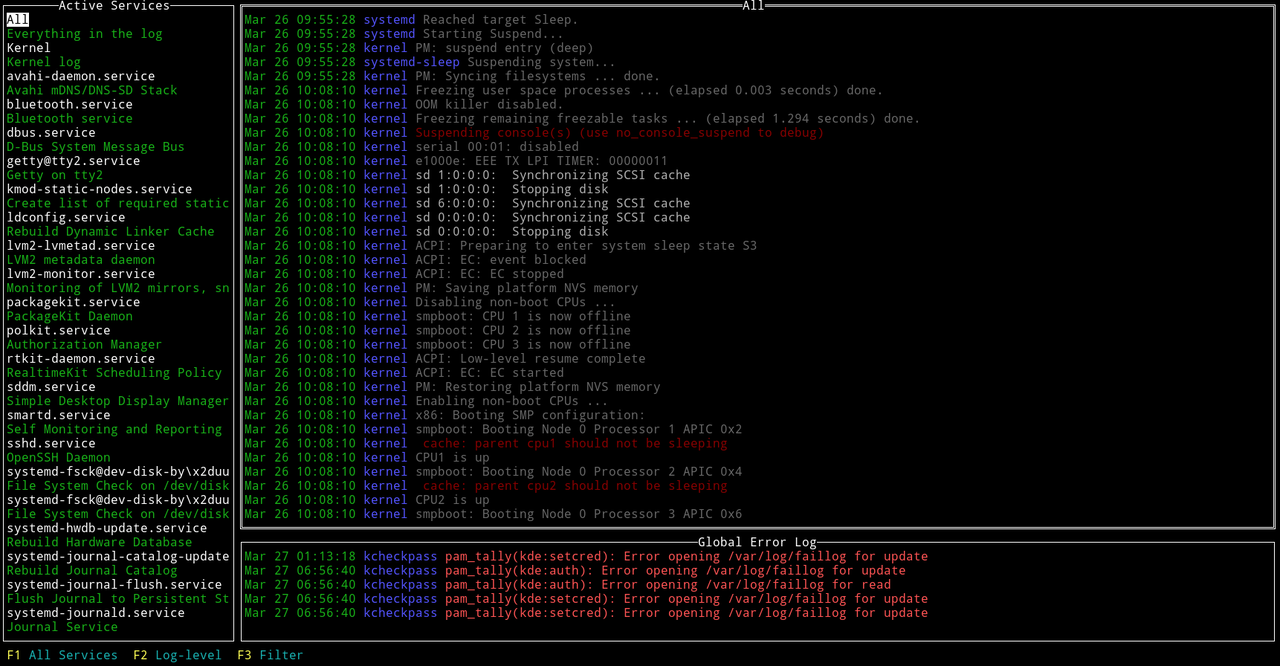Select packagekit.service entry
The height and width of the screenshot is (666, 1280).
point(73,302)
